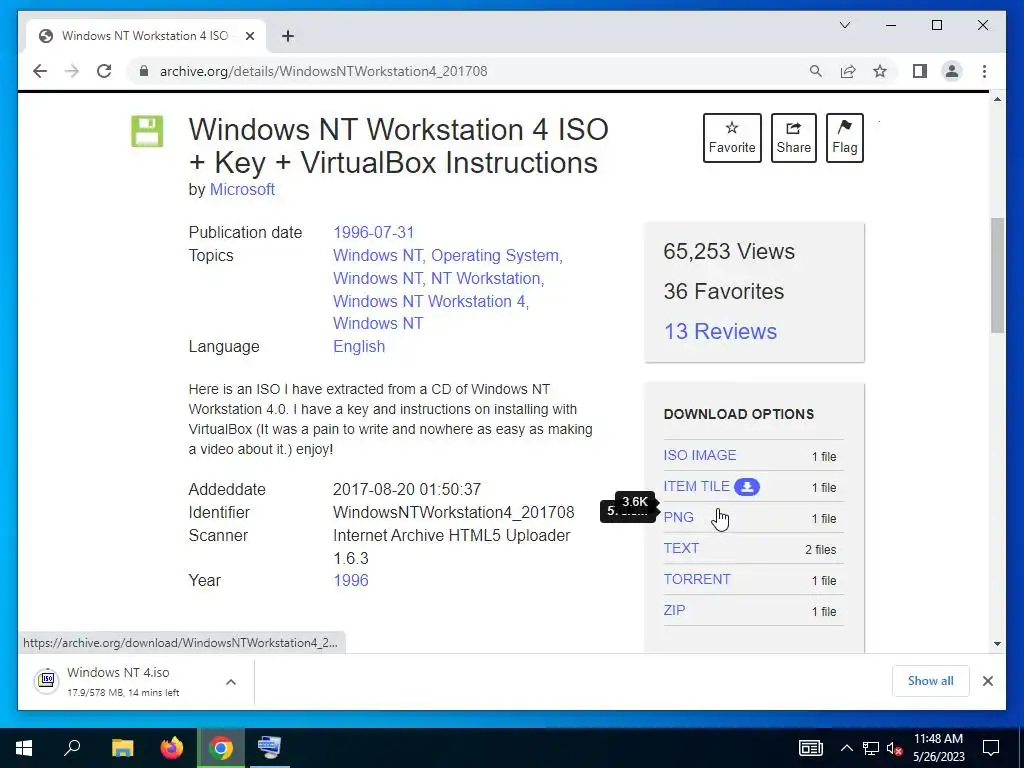This screenshot has height=768, width=1024.
Task: Click the Chrome taskbar icon
Action: click(221, 748)
